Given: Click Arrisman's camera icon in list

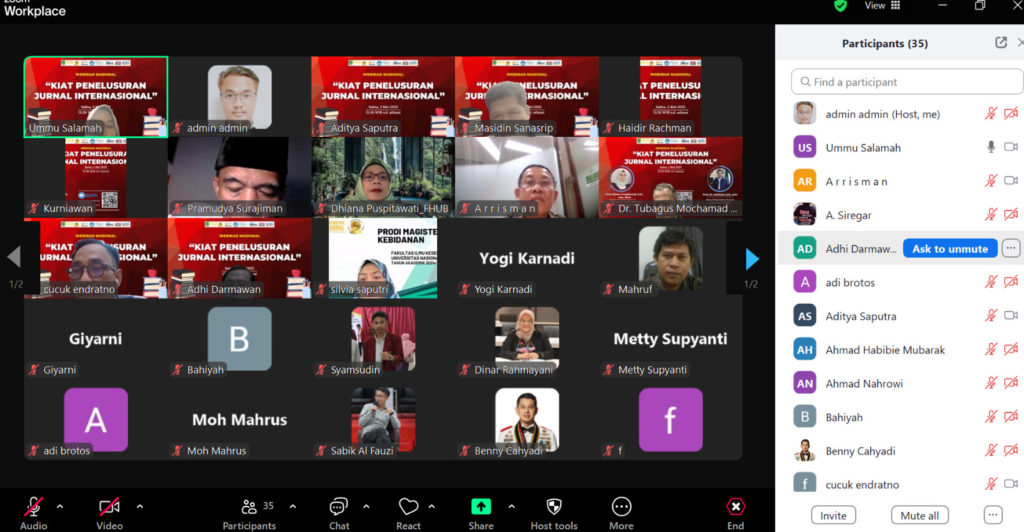Looking at the screenshot, I should click(x=1011, y=181).
